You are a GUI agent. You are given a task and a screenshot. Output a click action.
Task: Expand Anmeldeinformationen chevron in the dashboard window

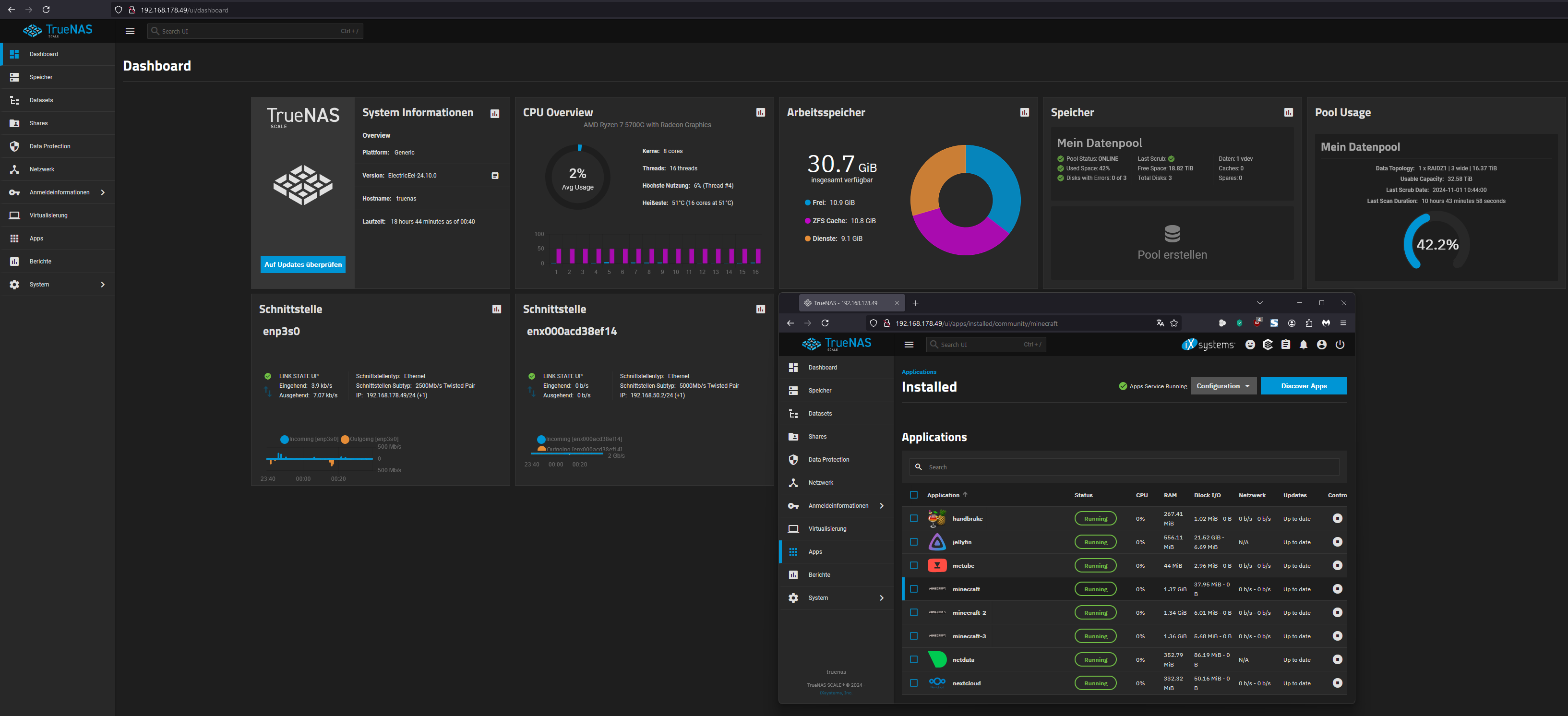[103, 192]
